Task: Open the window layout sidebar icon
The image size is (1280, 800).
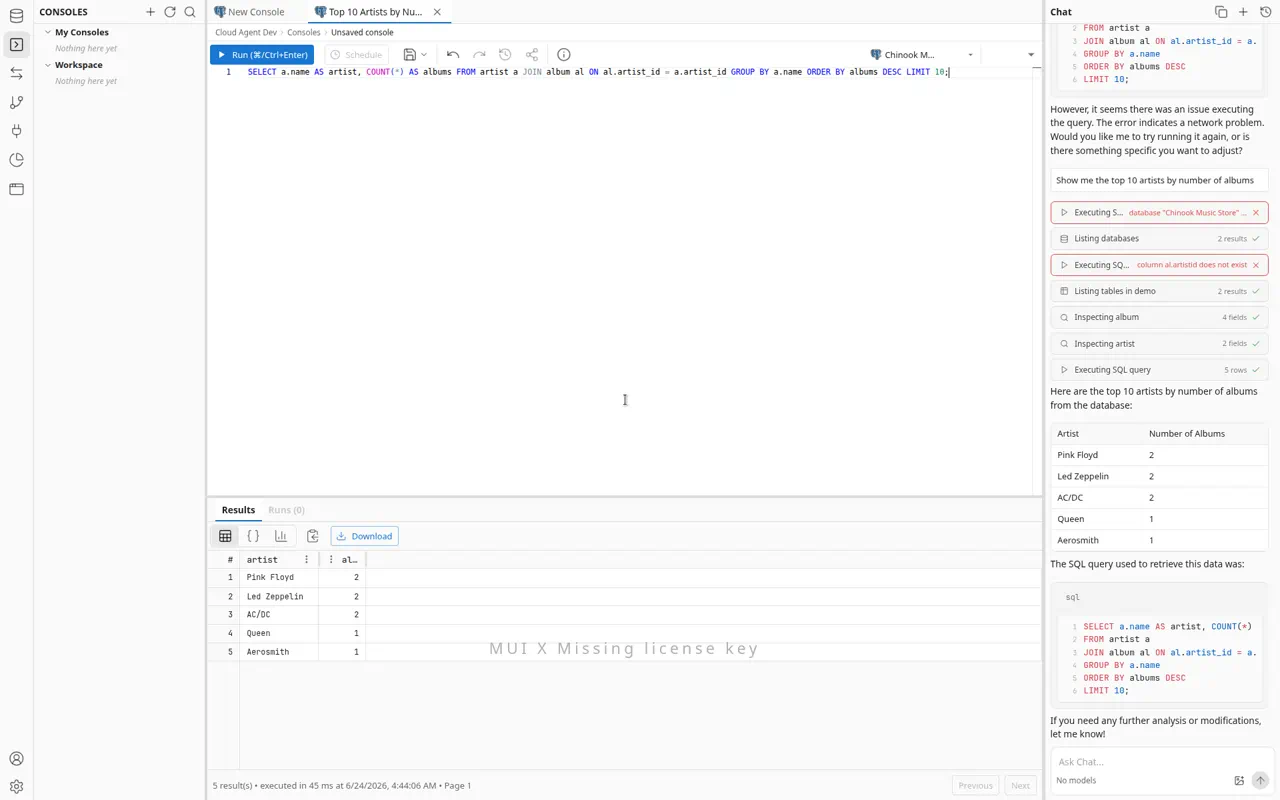Action: click(16, 189)
